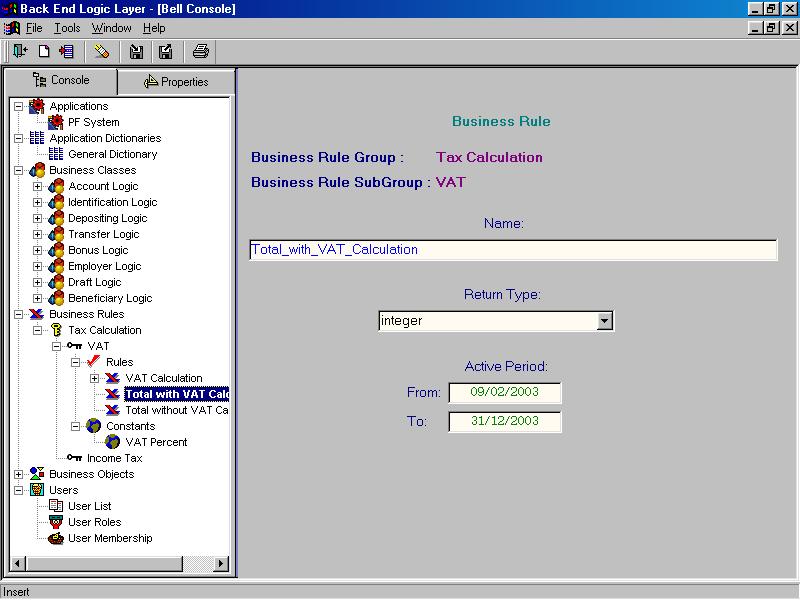Click the Application Dictionaries grid icon

pos(37,138)
